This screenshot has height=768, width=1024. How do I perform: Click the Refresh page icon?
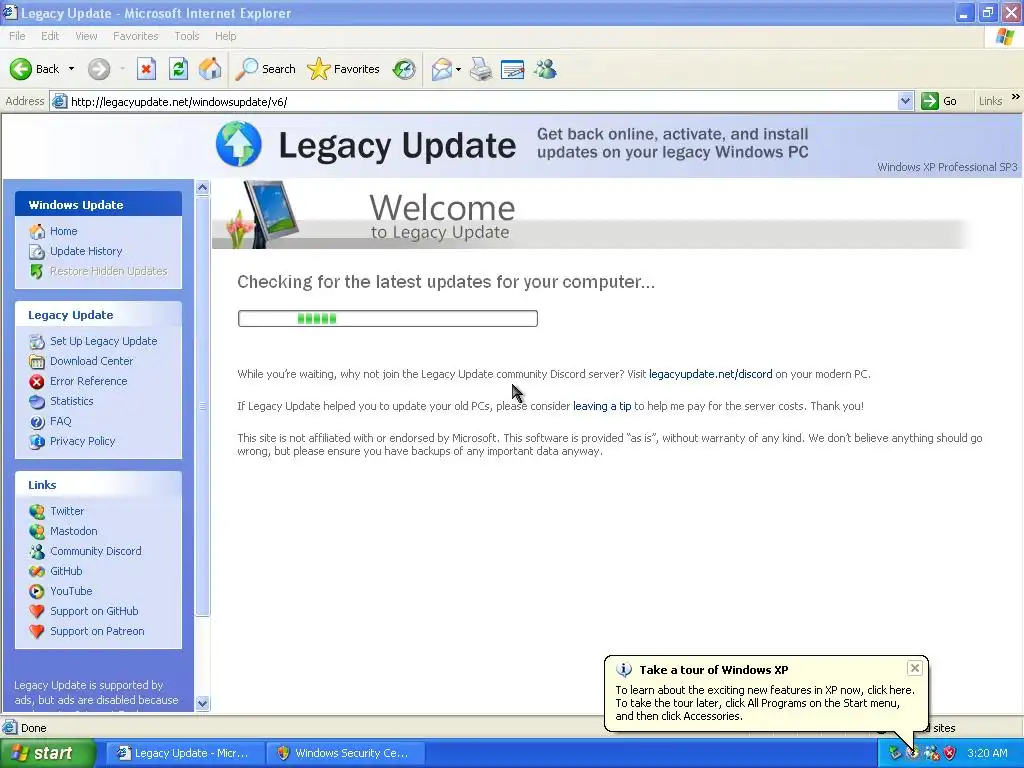(178, 69)
